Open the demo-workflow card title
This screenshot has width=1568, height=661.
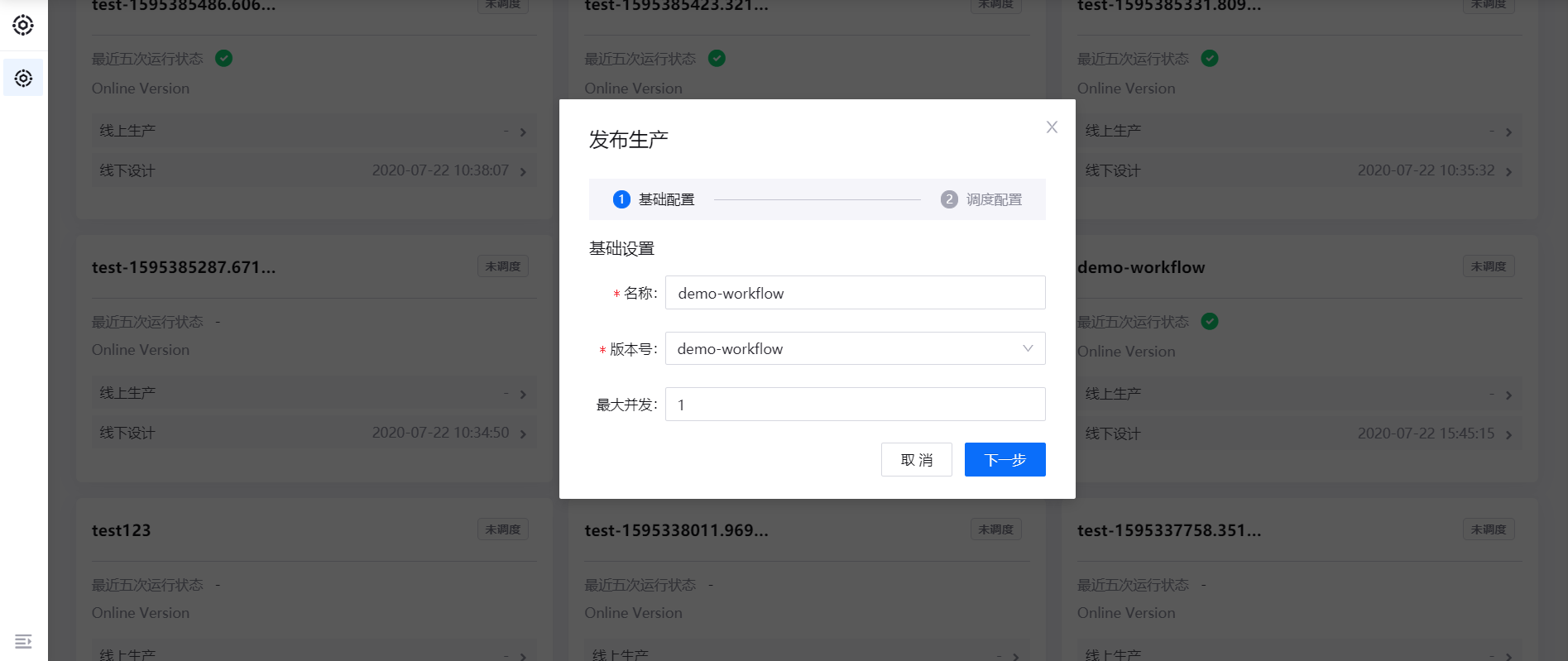click(x=1141, y=267)
